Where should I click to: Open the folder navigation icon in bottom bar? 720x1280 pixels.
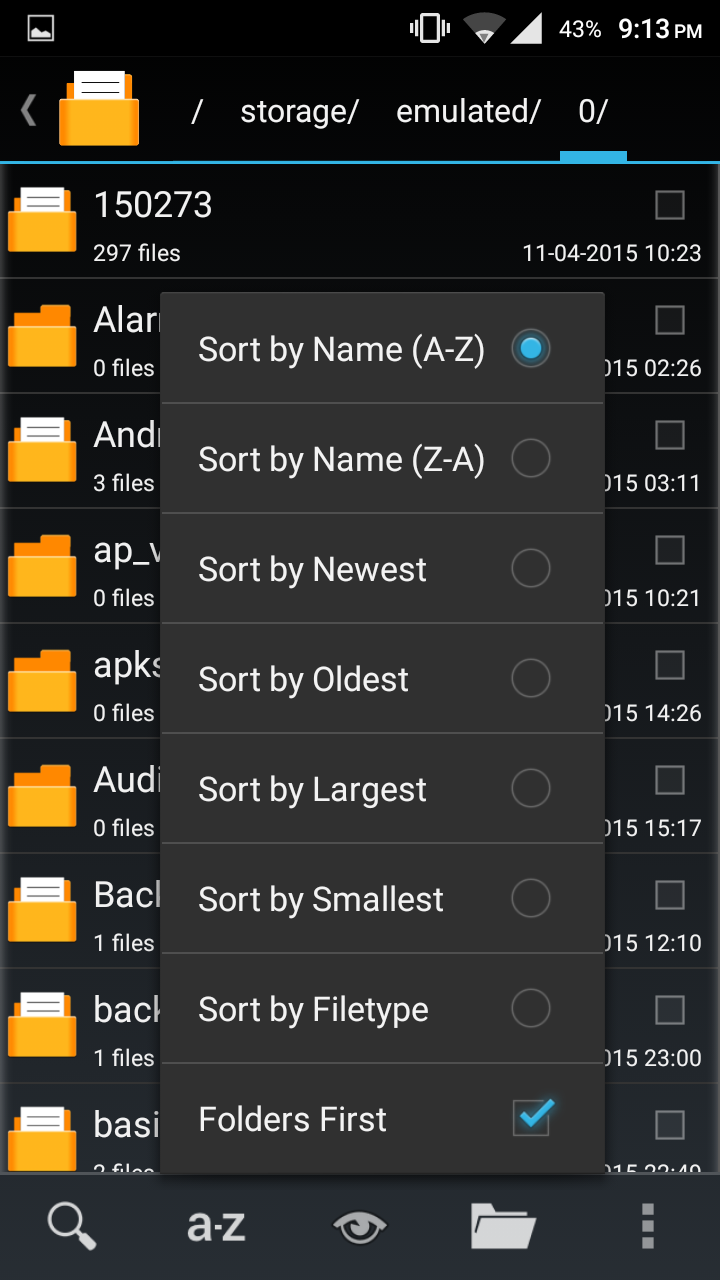(504, 1224)
